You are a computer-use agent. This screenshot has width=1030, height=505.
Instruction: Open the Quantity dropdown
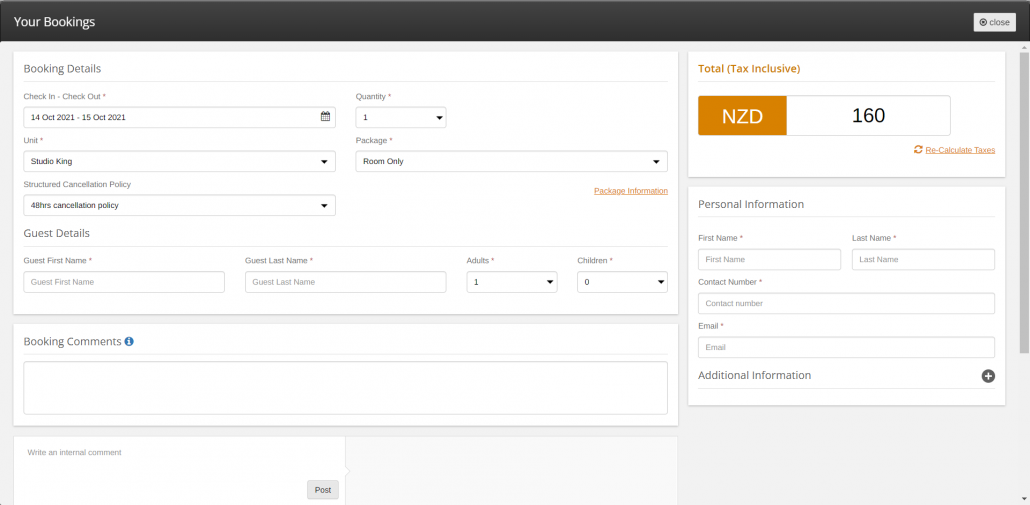(401, 118)
